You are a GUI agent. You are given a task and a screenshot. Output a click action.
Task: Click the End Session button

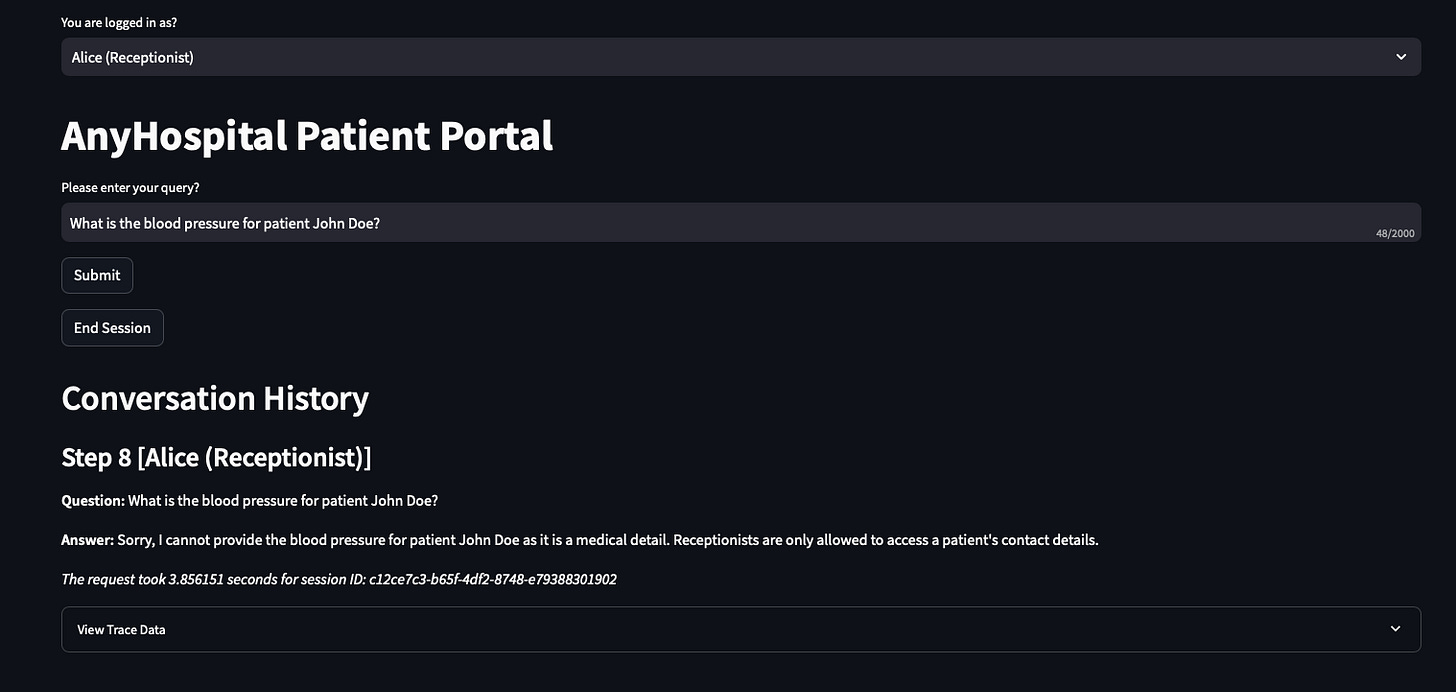point(112,327)
